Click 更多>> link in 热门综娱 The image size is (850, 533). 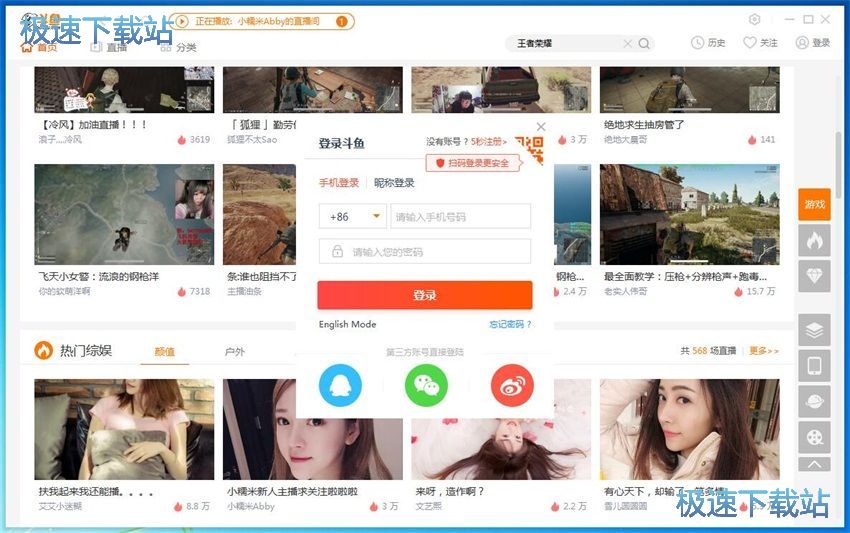(764, 351)
